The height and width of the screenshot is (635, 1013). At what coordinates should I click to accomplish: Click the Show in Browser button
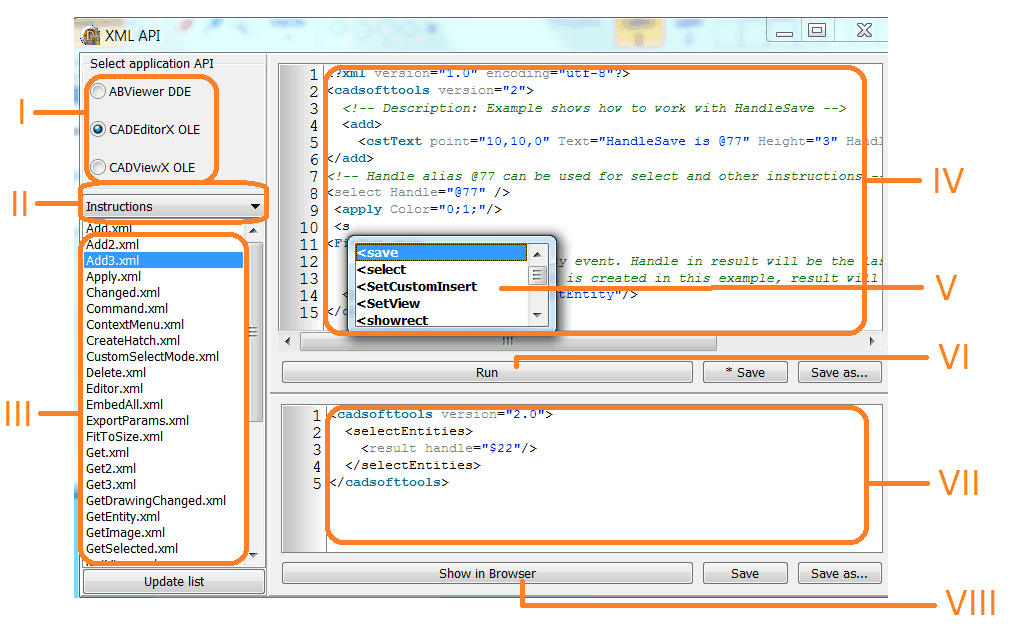[487, 574]
